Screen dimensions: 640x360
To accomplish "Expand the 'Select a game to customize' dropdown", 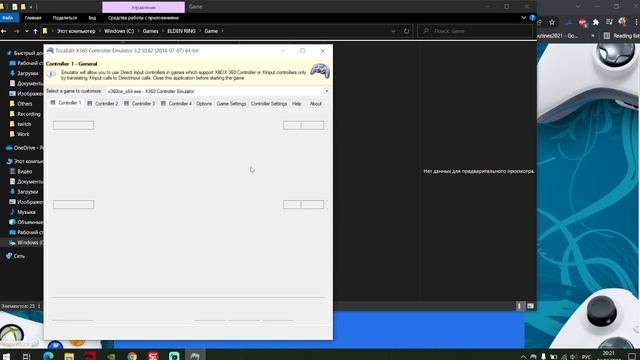I will (326, 91).
